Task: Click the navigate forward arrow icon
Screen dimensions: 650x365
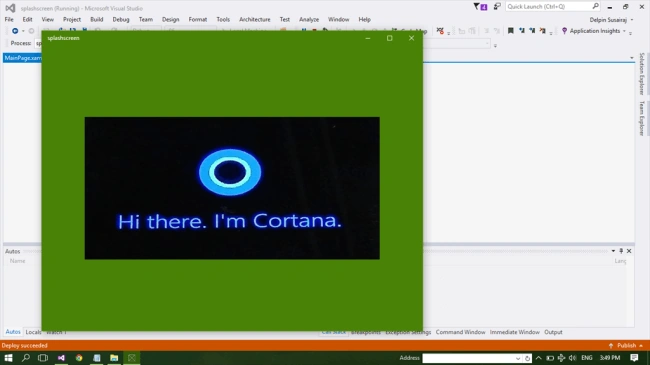Action: (x=31, y=31)
